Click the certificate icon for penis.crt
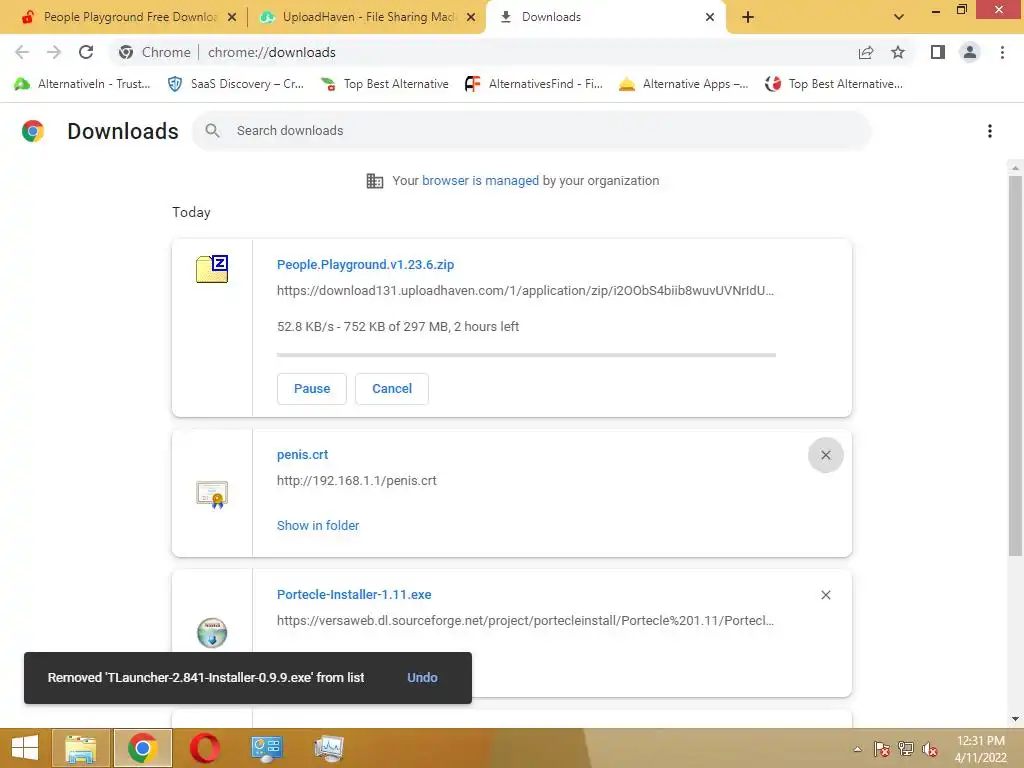 pyautogui.click(x=212, y=494)
